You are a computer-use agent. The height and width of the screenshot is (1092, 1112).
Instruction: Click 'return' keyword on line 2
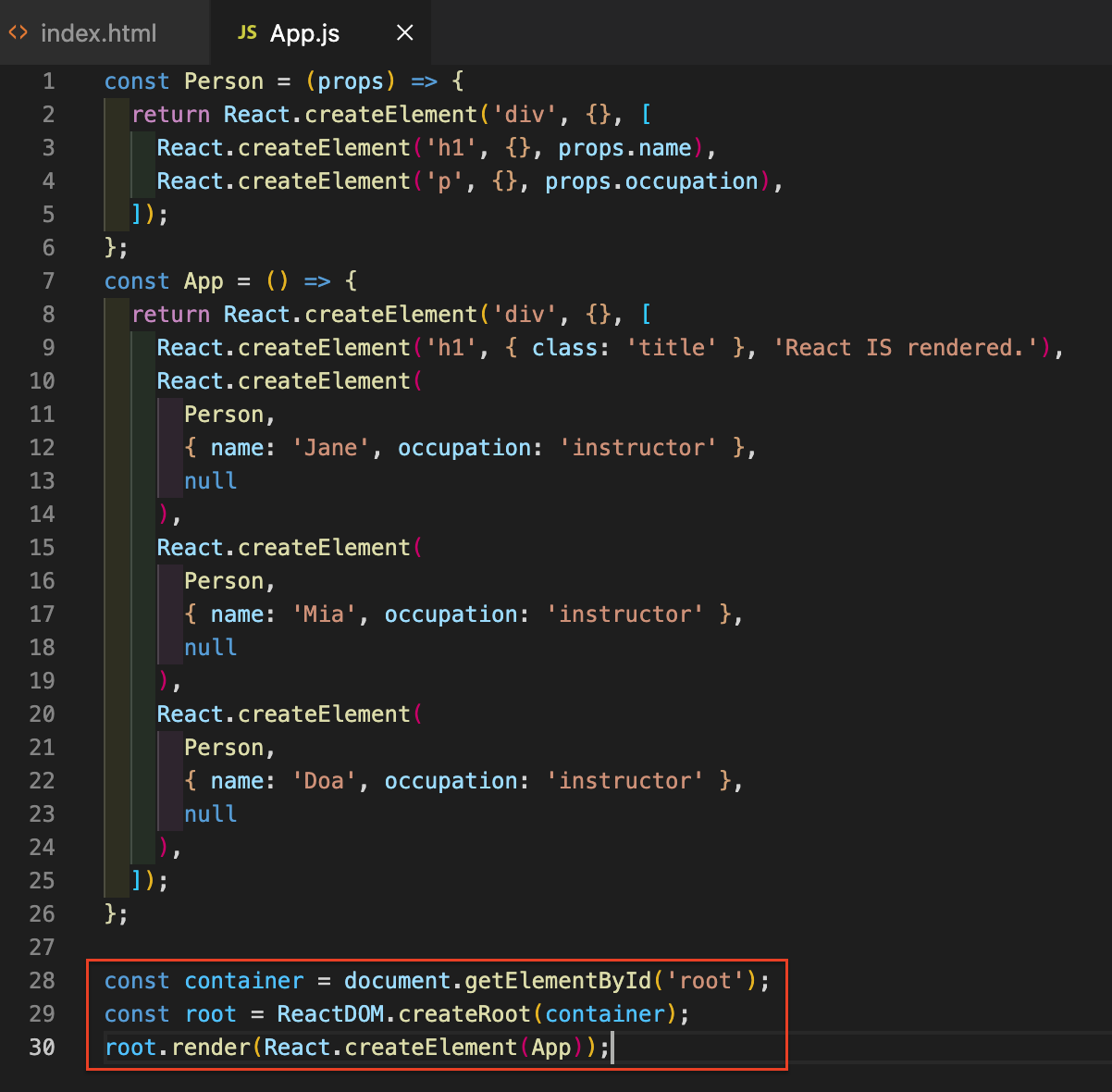(171, 115)
